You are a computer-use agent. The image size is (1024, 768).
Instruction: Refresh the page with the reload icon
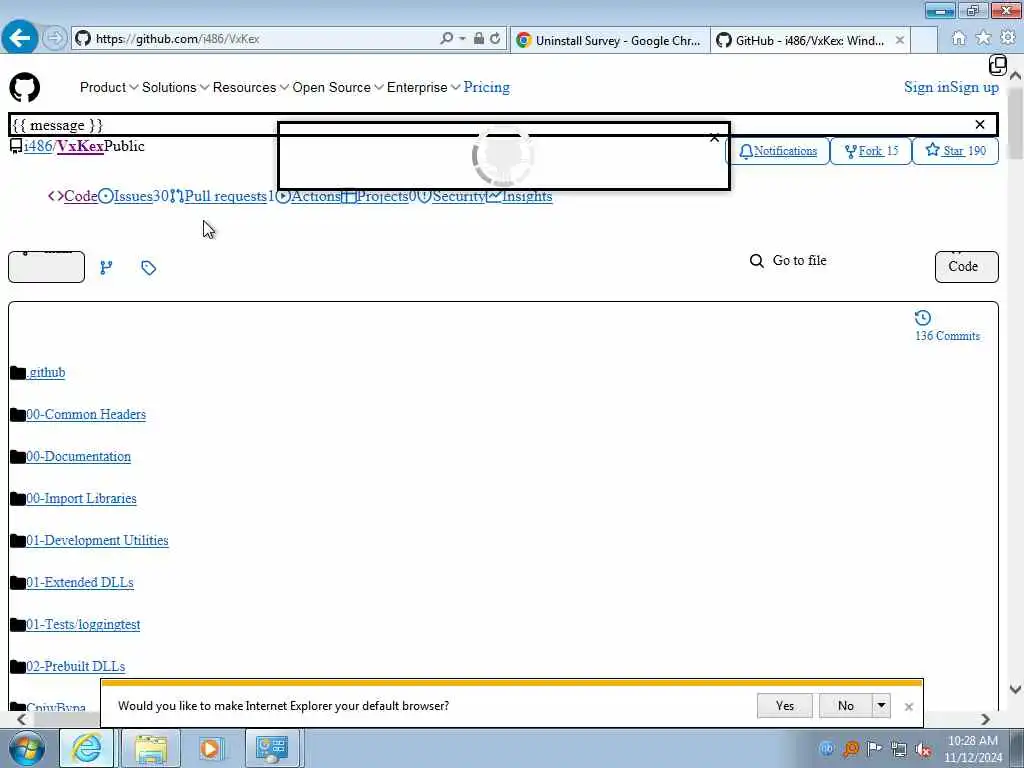[x=495, y=39]
